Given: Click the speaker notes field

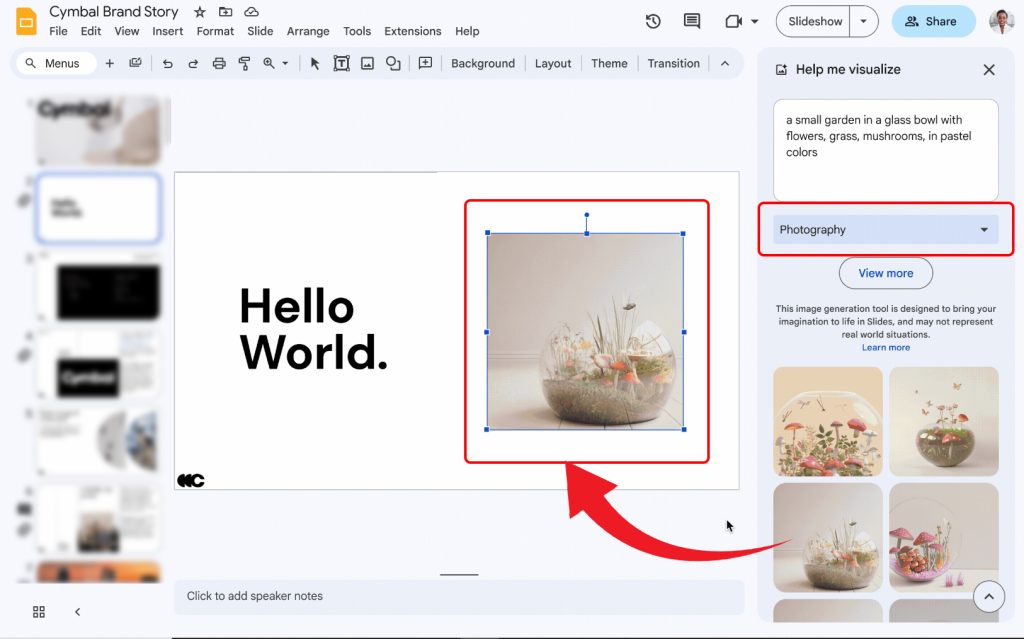Looking at the screenshot, I should pos(459,596).
